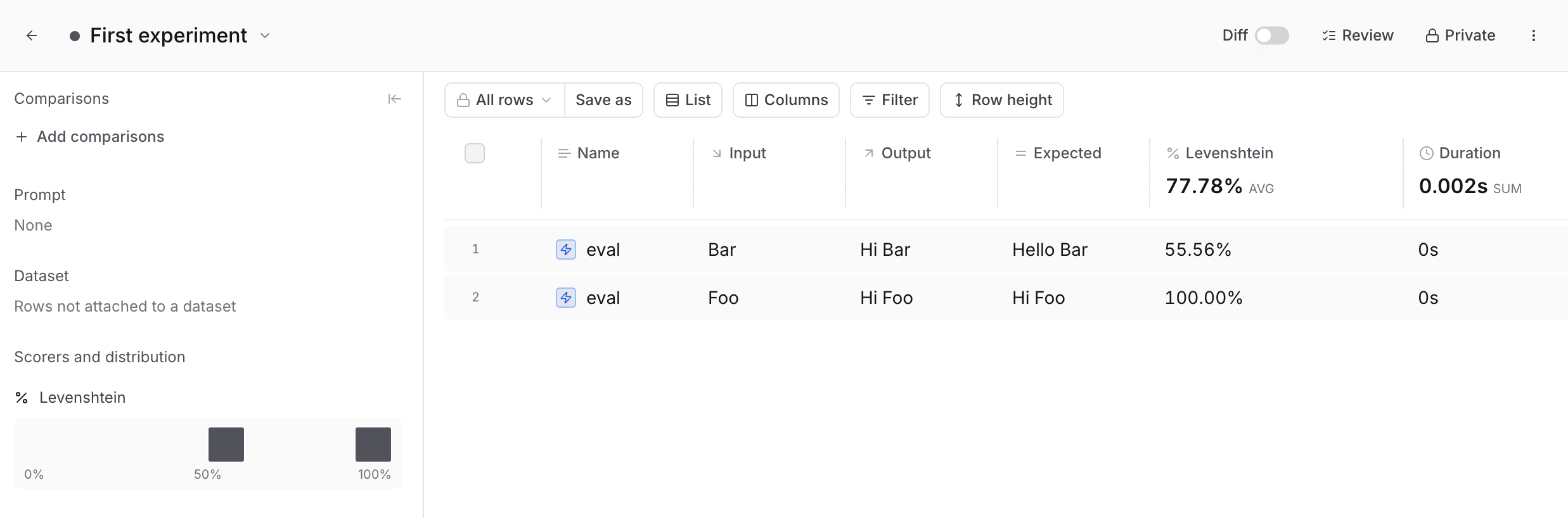Viewport: 1568px width, 518px height.
Task: Click the Duration clock icon header
Action: point(1426,153)
